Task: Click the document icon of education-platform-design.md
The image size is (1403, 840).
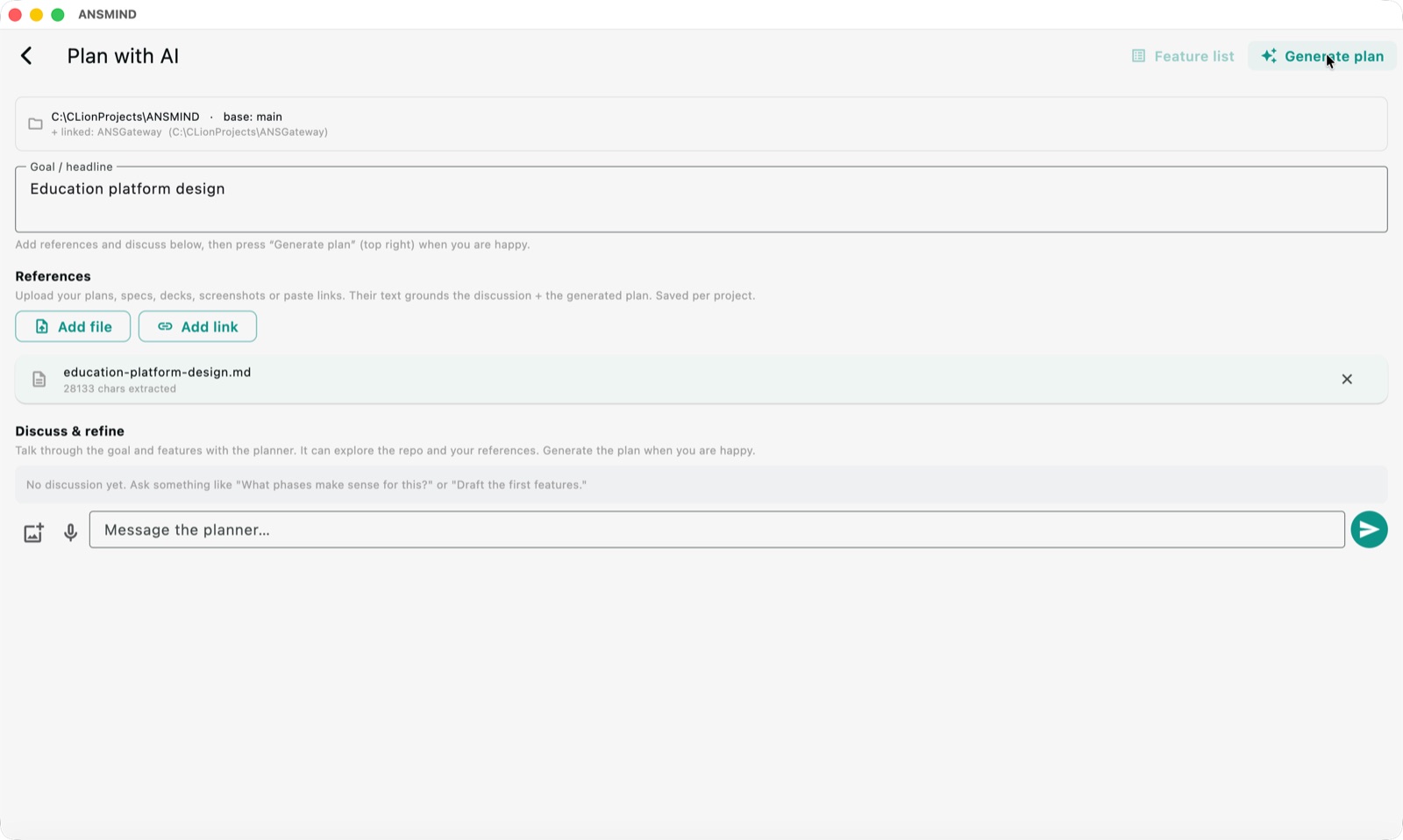Action: tap(39, 380)
